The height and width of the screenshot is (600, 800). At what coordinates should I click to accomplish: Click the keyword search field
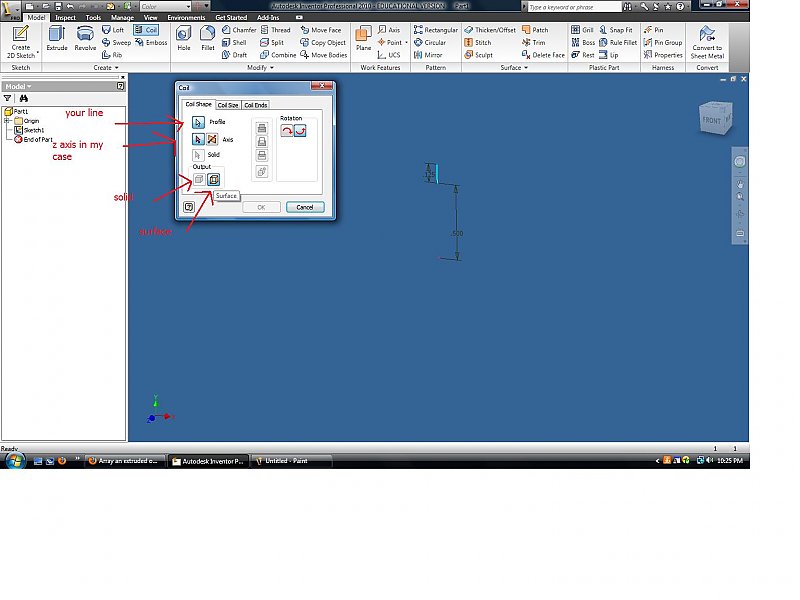(x=574, y=7)
